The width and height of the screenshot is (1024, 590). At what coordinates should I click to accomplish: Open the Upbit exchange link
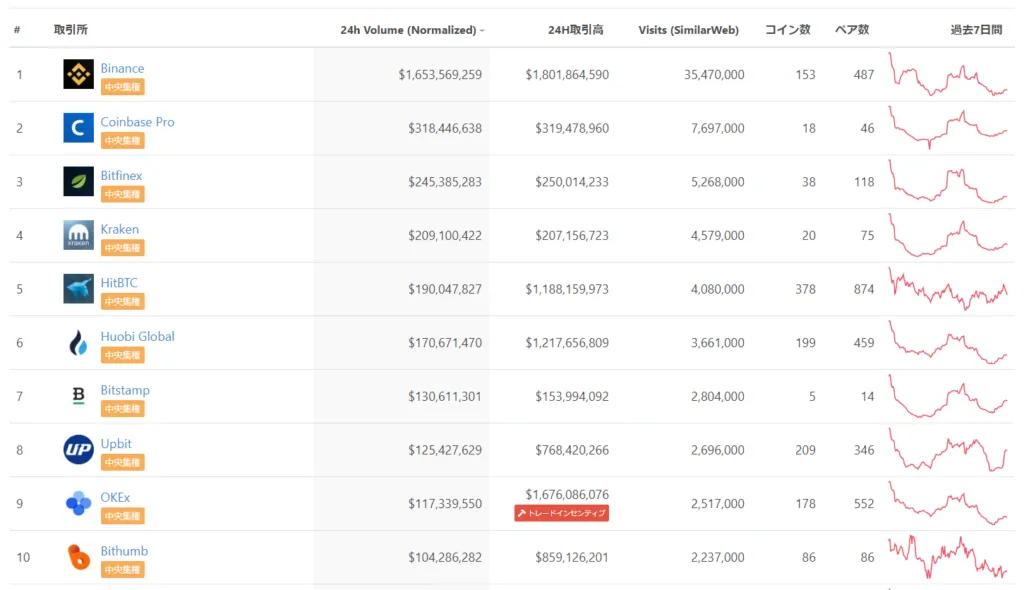[116, 443]
